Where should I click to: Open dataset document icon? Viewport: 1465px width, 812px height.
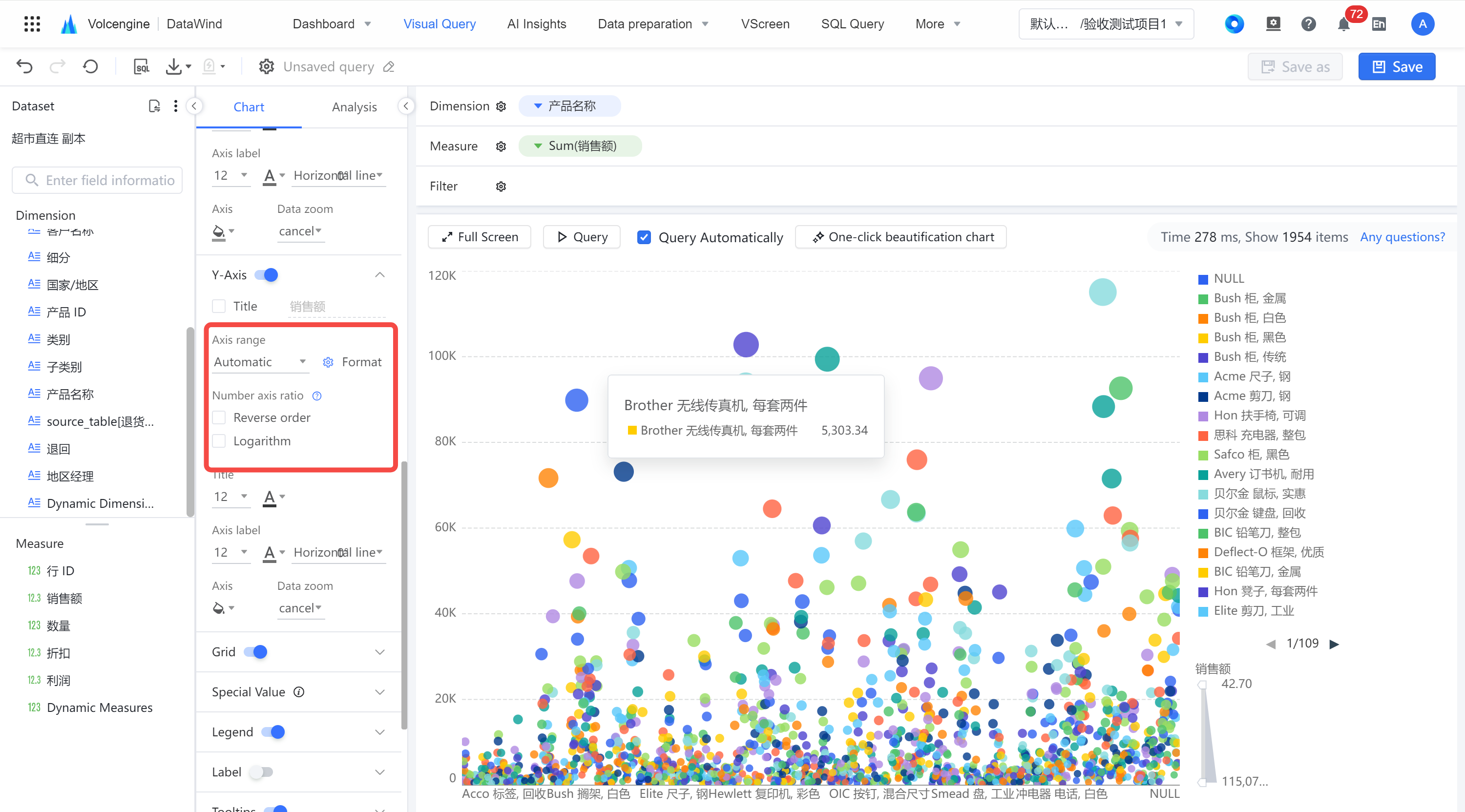pos(154,106)
